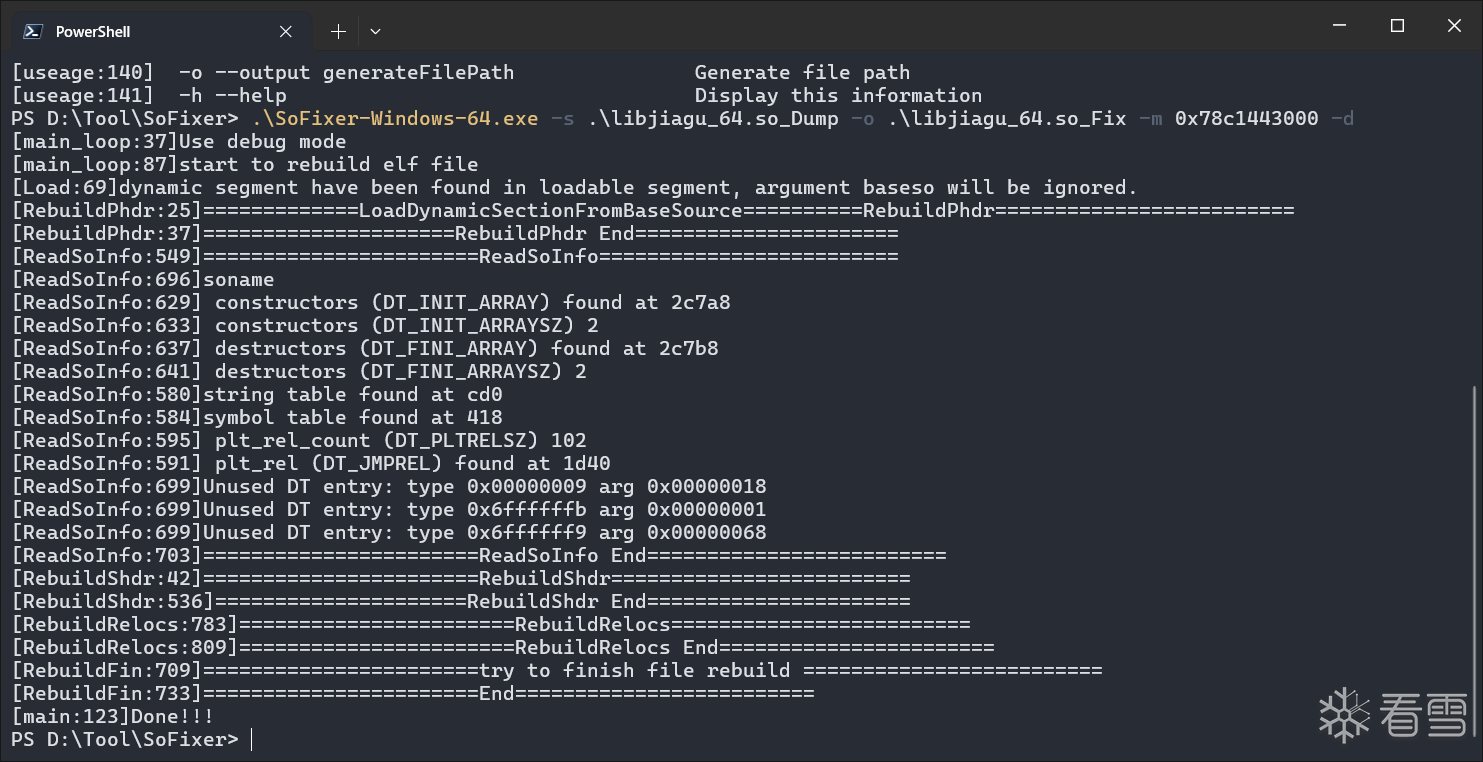Minimize the terminal window

pos(1340,26)
